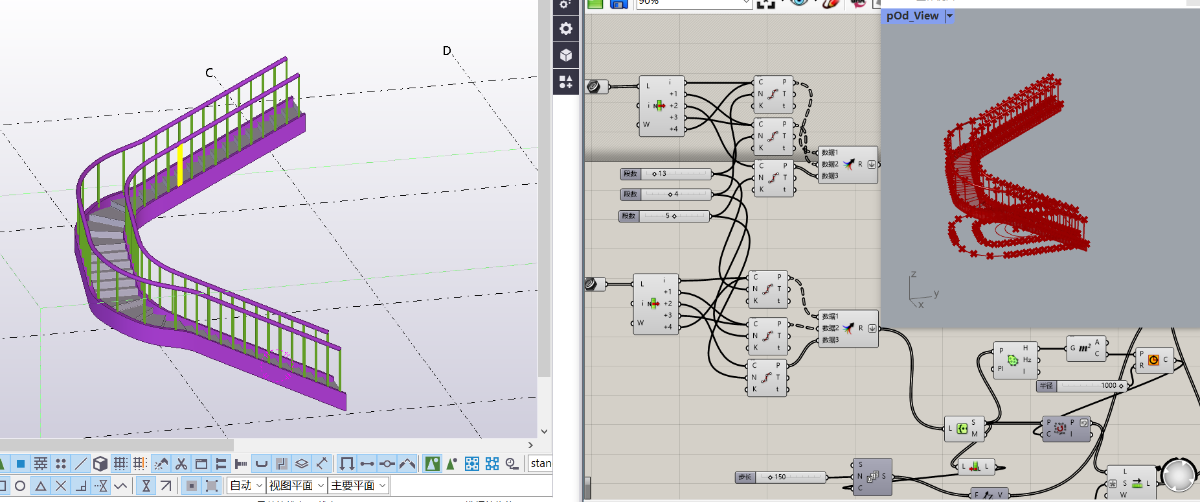This screenshot has height=502, width=1200.
Task: Toggle the X intersection snap switch
Action: [x=61, y=485]
